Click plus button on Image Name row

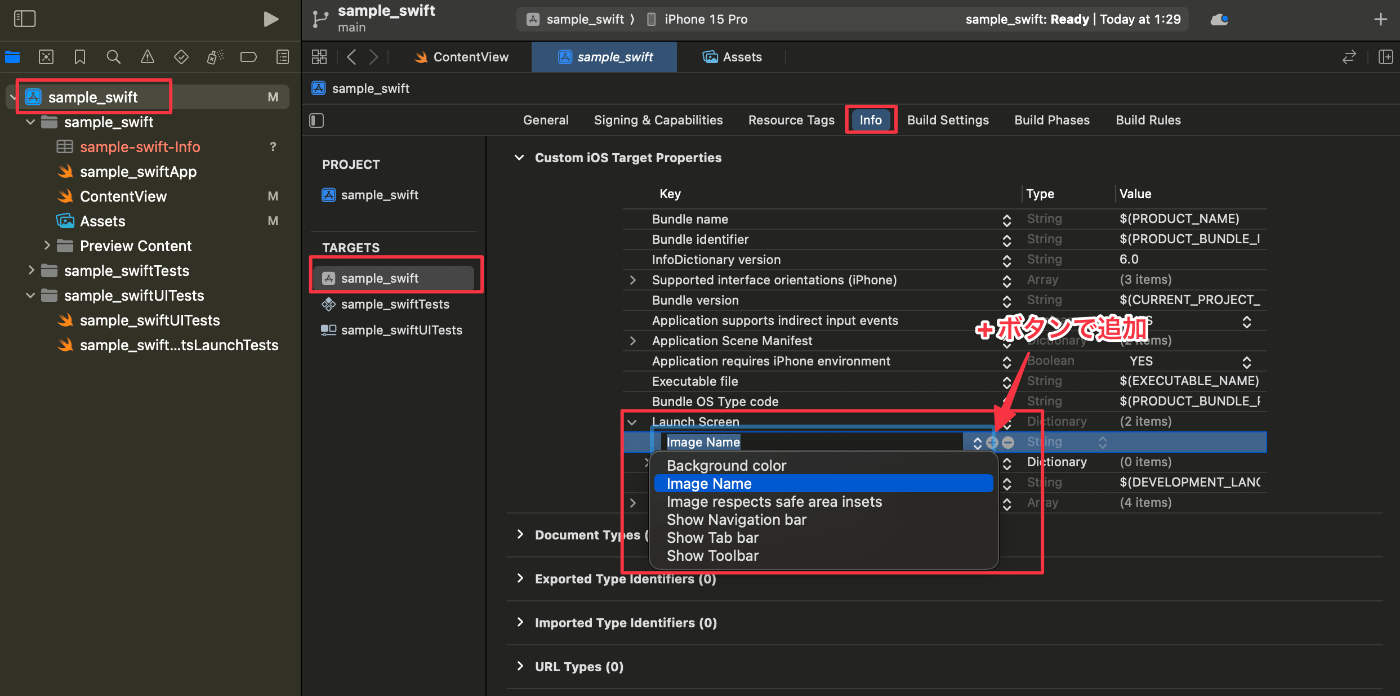coord(992,442)
